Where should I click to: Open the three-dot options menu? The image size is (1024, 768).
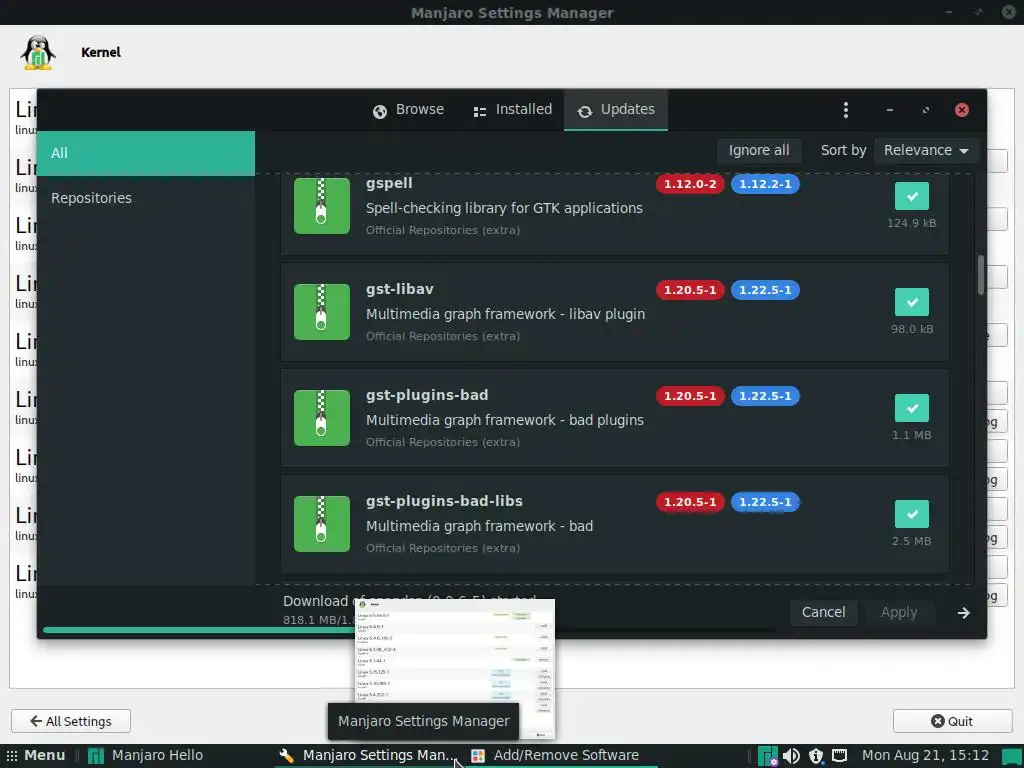point(846,110)
